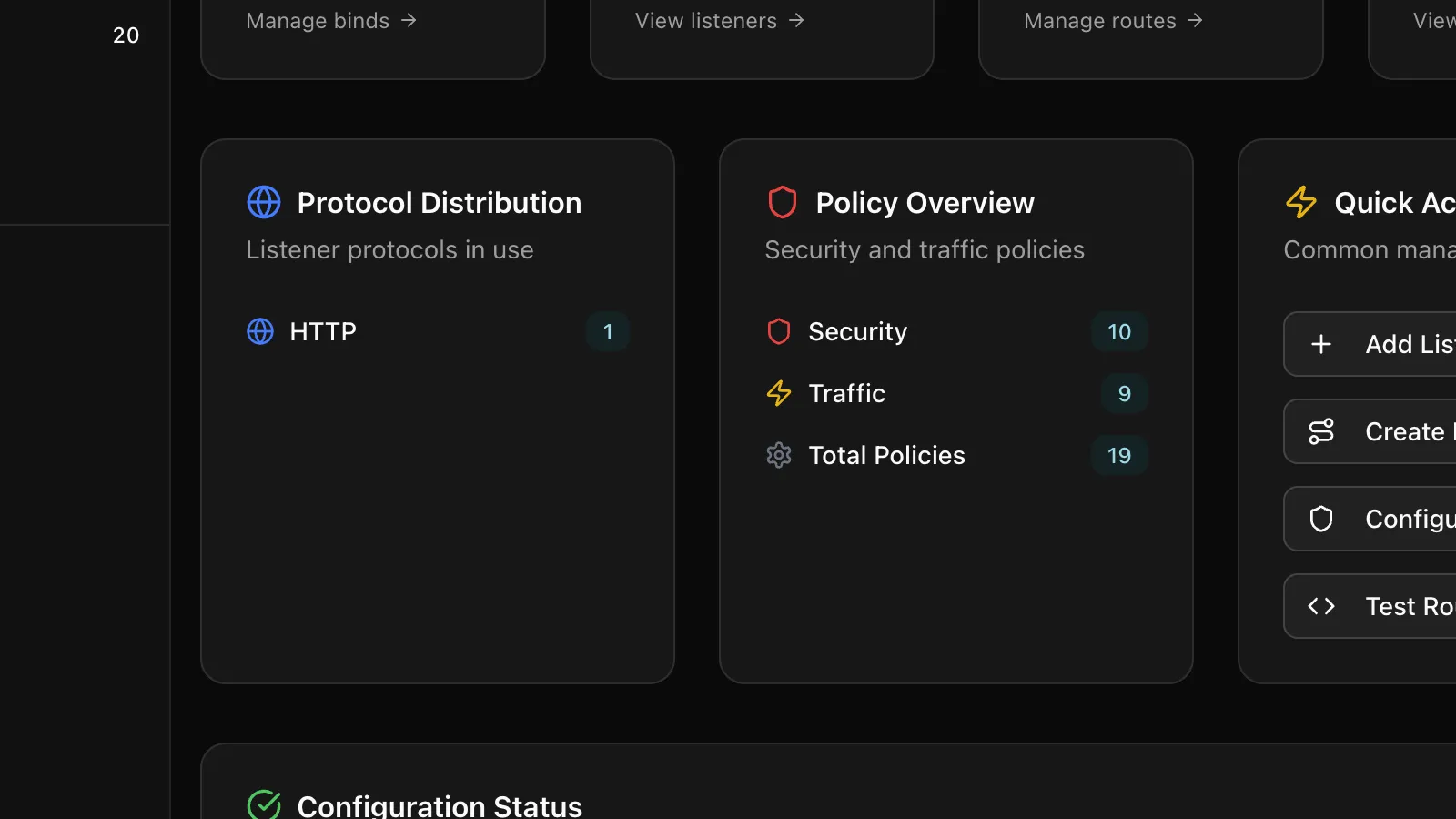Open the View listeners link

(x=720, y=20)
